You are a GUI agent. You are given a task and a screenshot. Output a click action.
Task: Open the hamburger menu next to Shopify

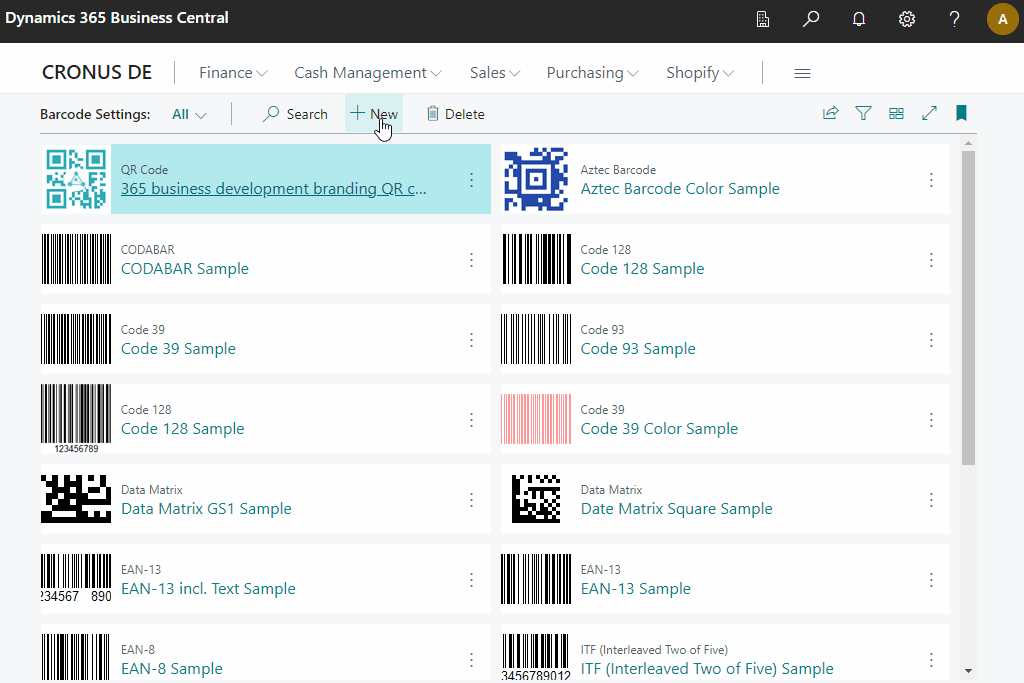pyautogui.click(x=804, y=72)
